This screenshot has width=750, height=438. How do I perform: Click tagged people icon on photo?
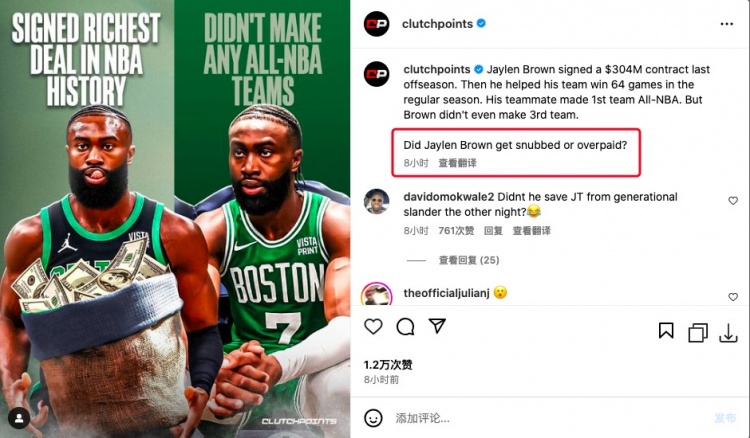pos(19,418)
